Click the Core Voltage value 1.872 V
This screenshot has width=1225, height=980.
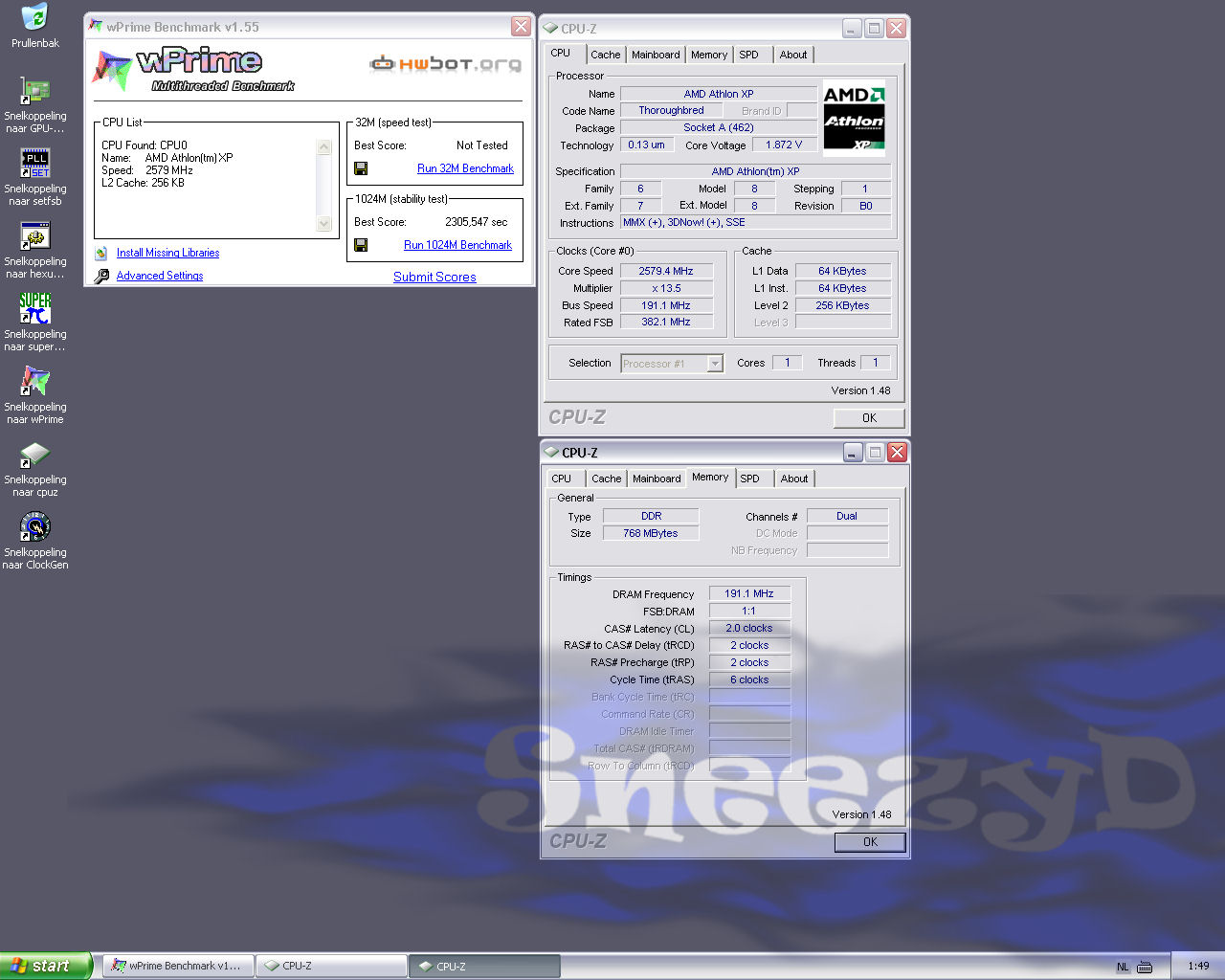click(x=784, y=145)
